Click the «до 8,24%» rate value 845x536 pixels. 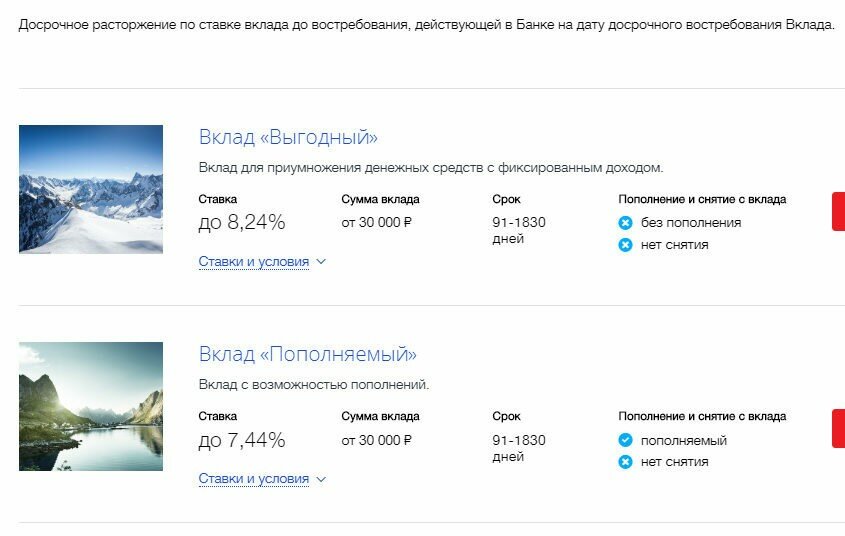[x=242, y=223]
